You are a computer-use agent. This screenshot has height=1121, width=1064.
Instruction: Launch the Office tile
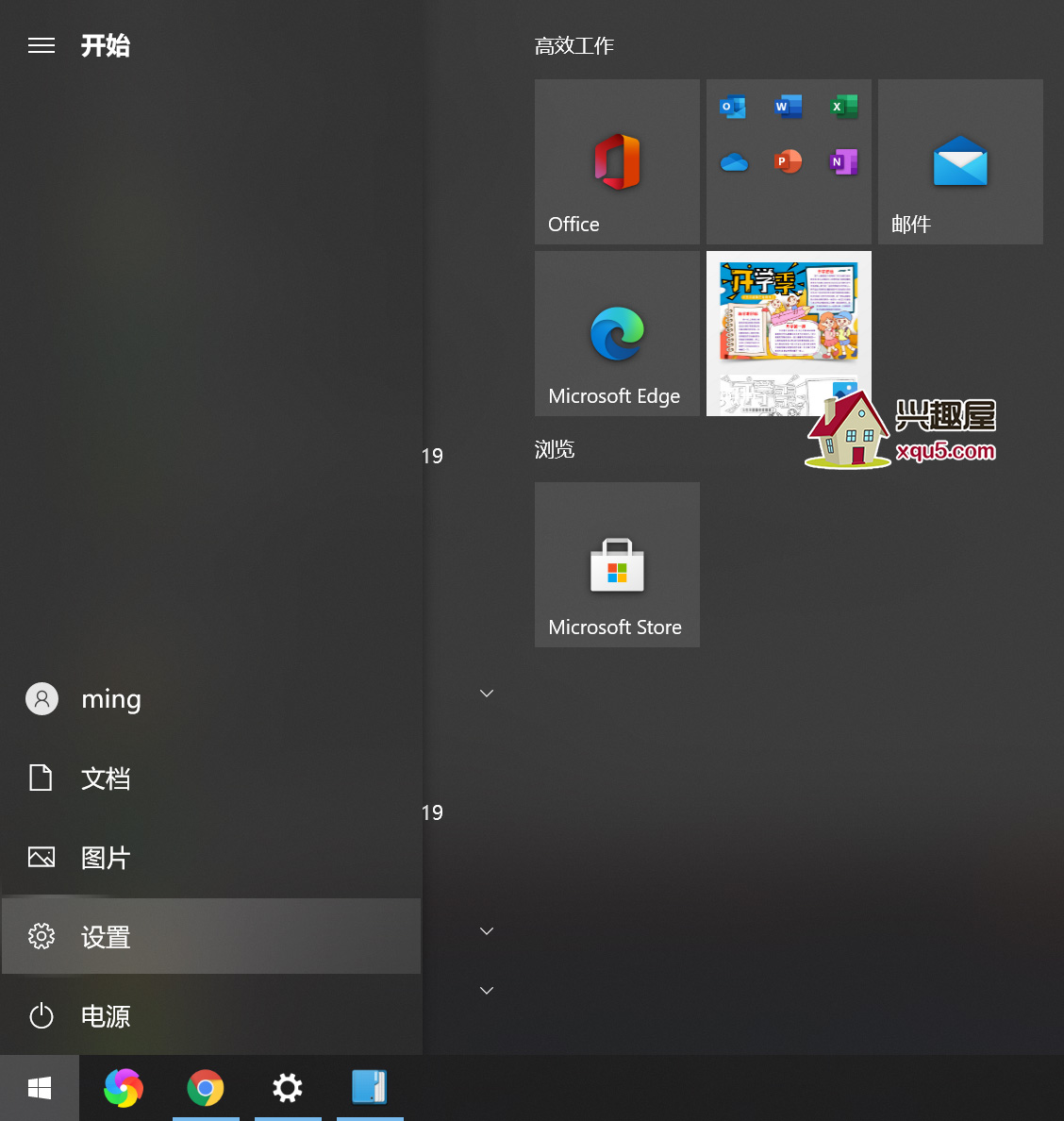coord(618,161)
